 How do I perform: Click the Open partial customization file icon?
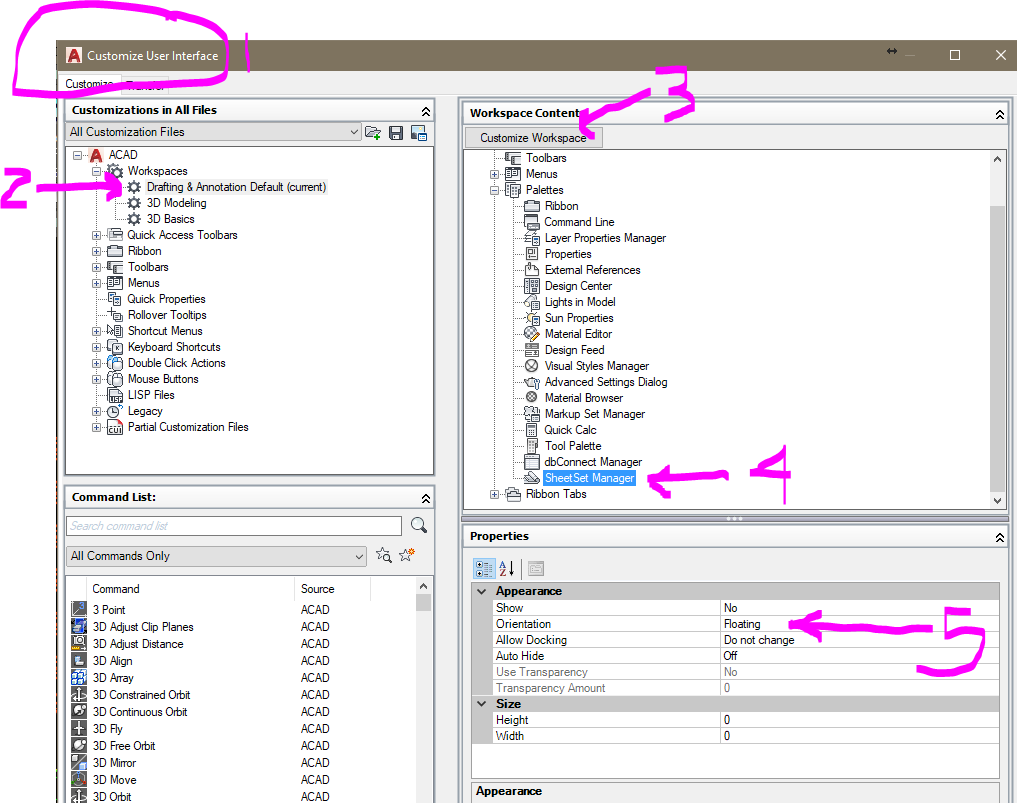[x=373, y=133]
